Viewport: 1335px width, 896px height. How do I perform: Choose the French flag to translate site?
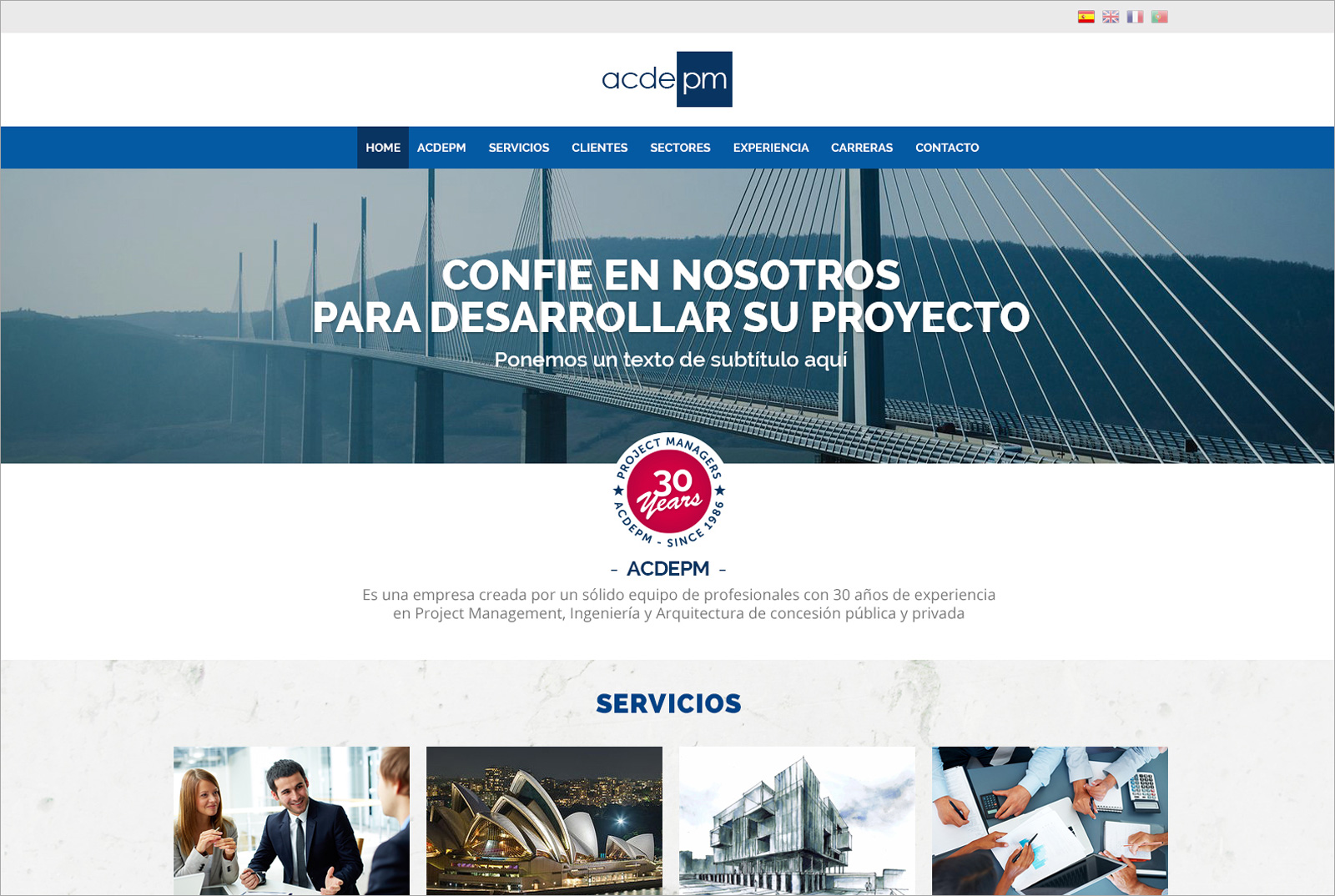click(x=1135, y=15)
